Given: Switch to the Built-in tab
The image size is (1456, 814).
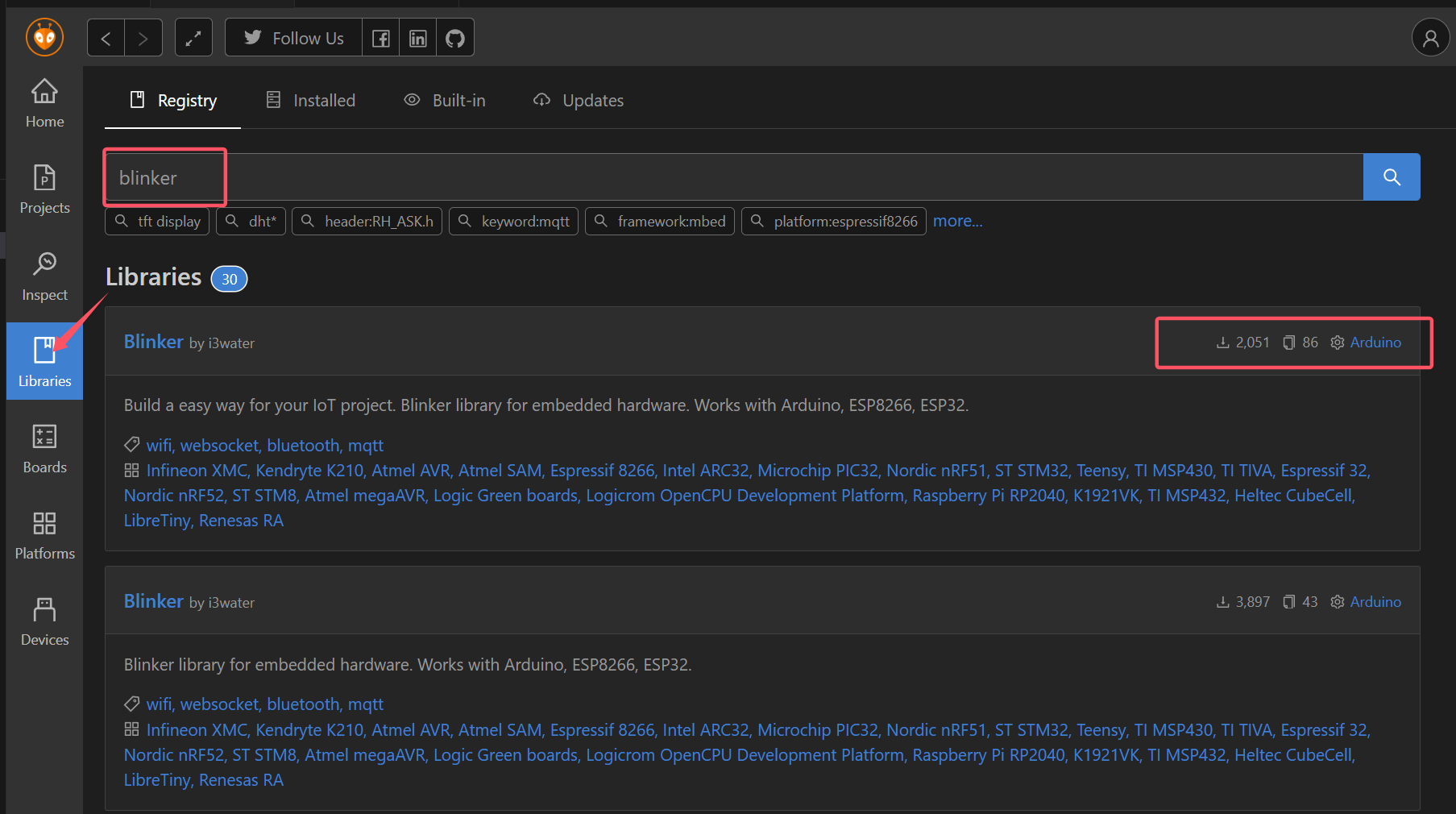Looking at the screenshot, I should point(445,100).
